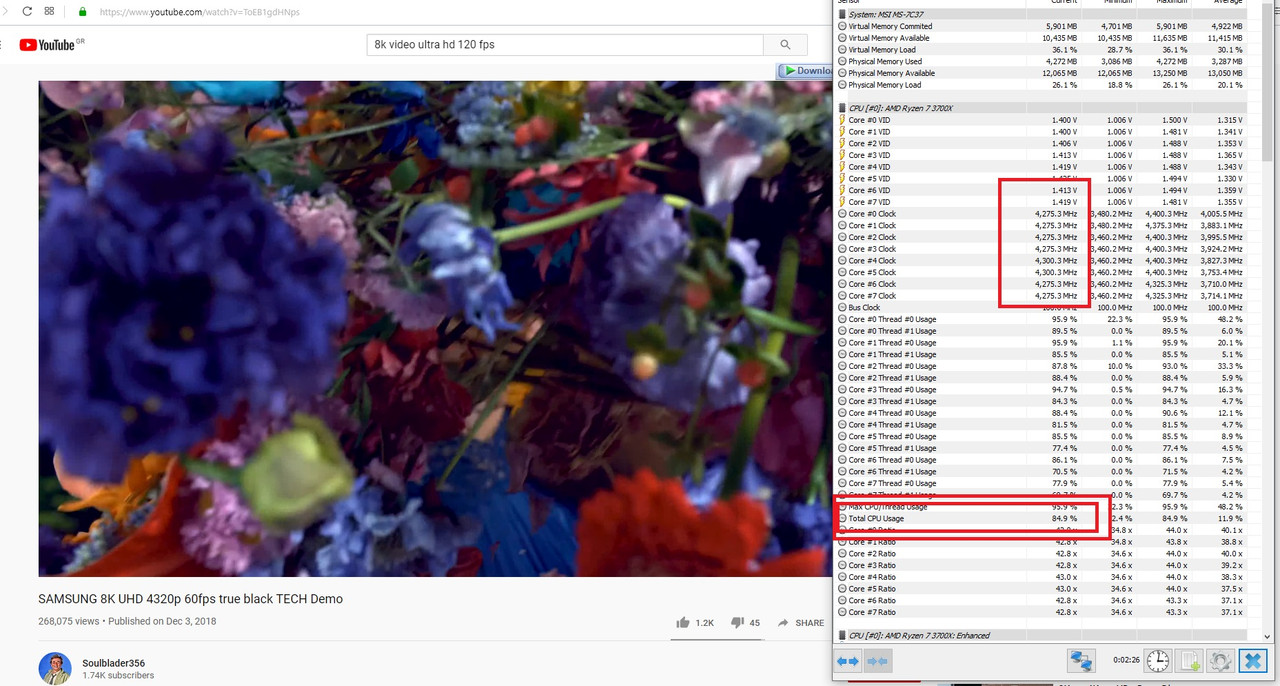Select the Core #7 VID row
1280x686 pixels.
tap(1041, 202)
